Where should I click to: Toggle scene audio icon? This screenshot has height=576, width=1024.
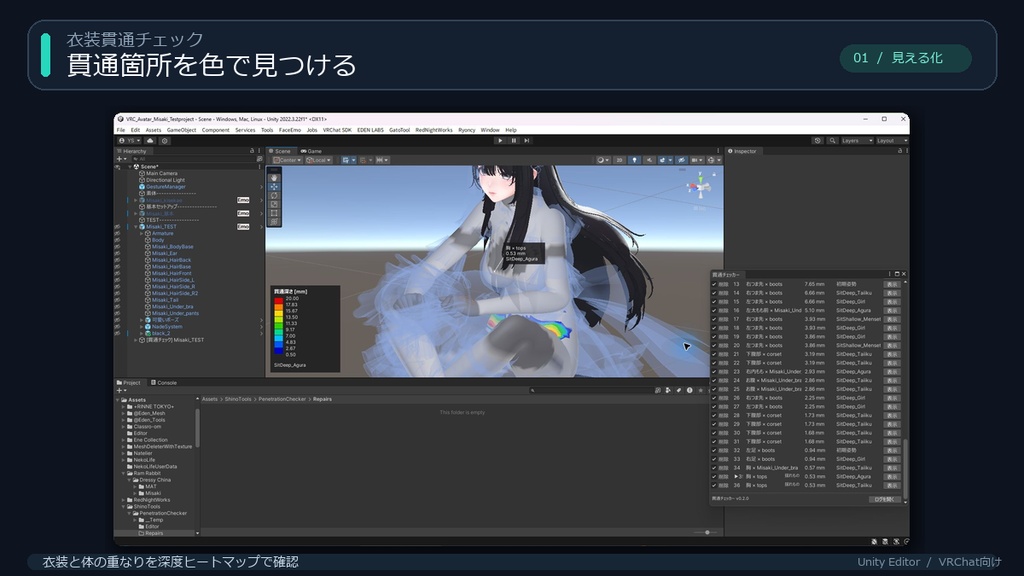click(649, 160)
